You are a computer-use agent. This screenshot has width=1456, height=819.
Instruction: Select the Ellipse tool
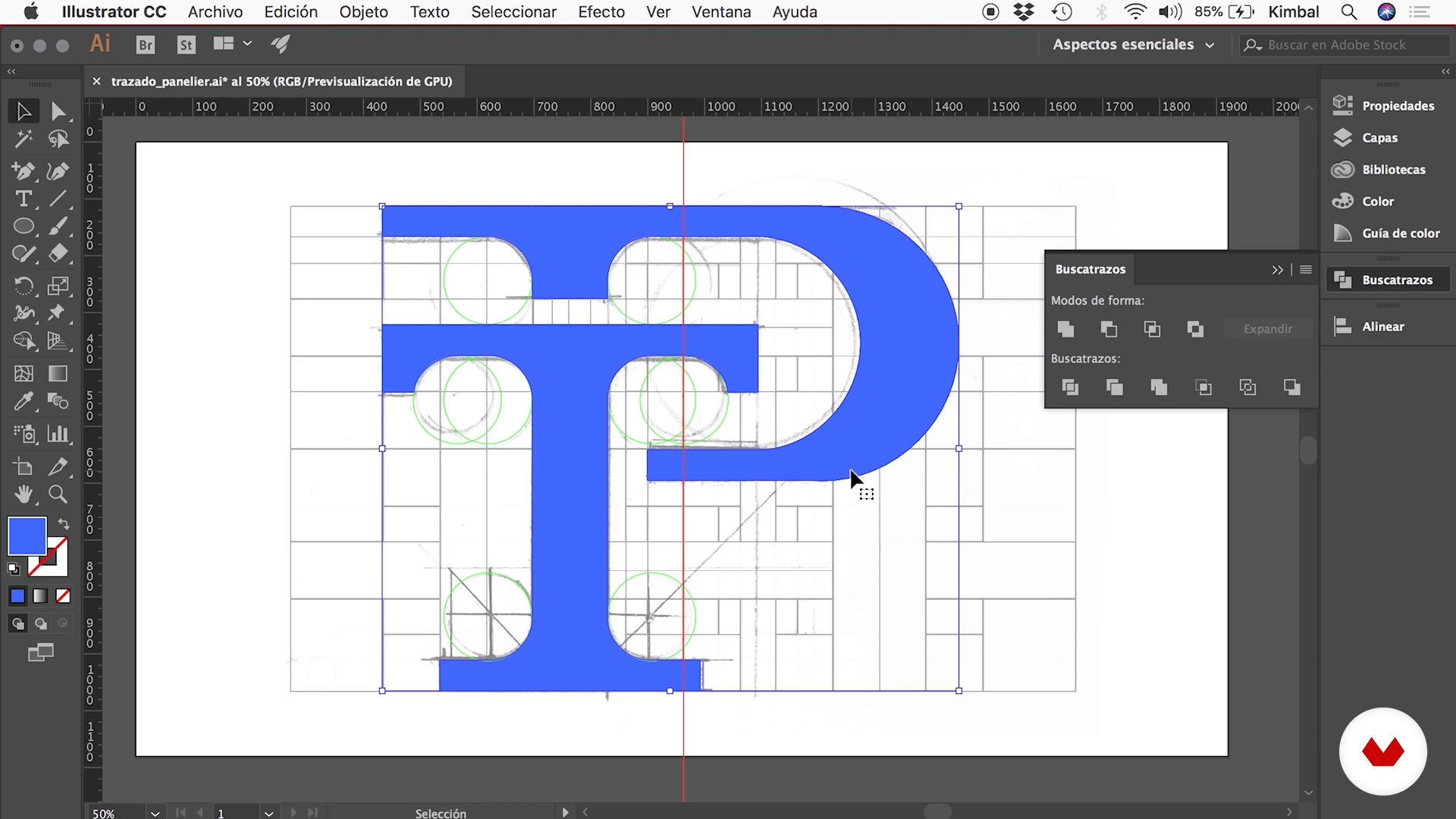[24, 226]
